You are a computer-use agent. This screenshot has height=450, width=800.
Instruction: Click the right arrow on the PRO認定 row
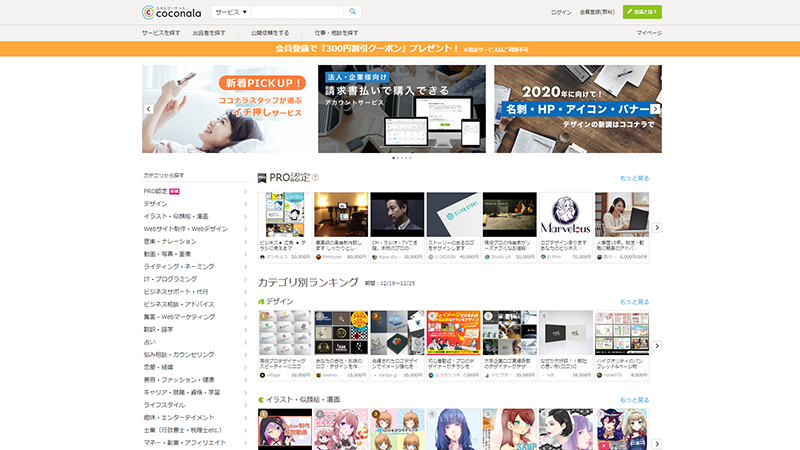(x=657, y=227)
